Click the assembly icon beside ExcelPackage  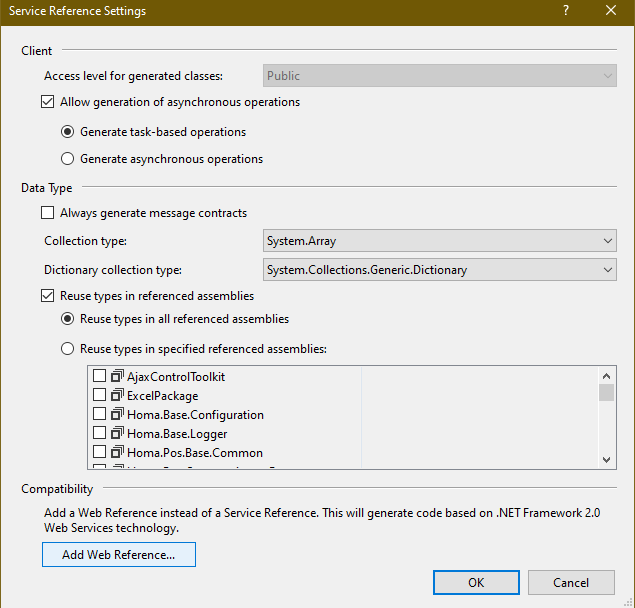coord(117,395)
